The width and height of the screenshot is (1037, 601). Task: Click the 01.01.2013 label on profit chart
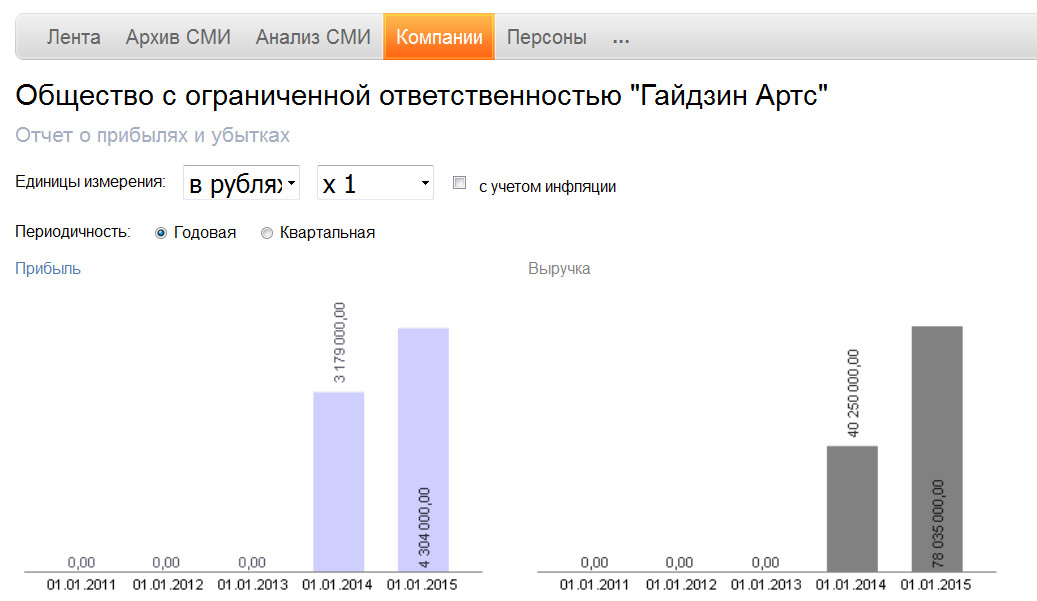pos(253,585)
